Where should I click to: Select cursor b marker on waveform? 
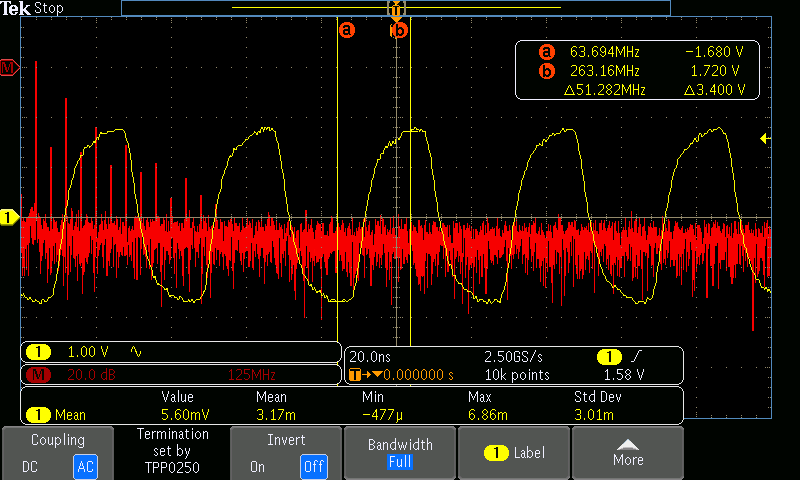pyautogui.click(x=399, y=31)
